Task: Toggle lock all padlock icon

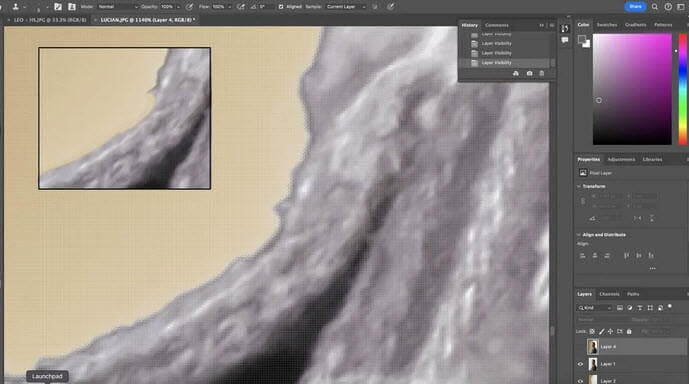Action: click(x=629, y=331)
